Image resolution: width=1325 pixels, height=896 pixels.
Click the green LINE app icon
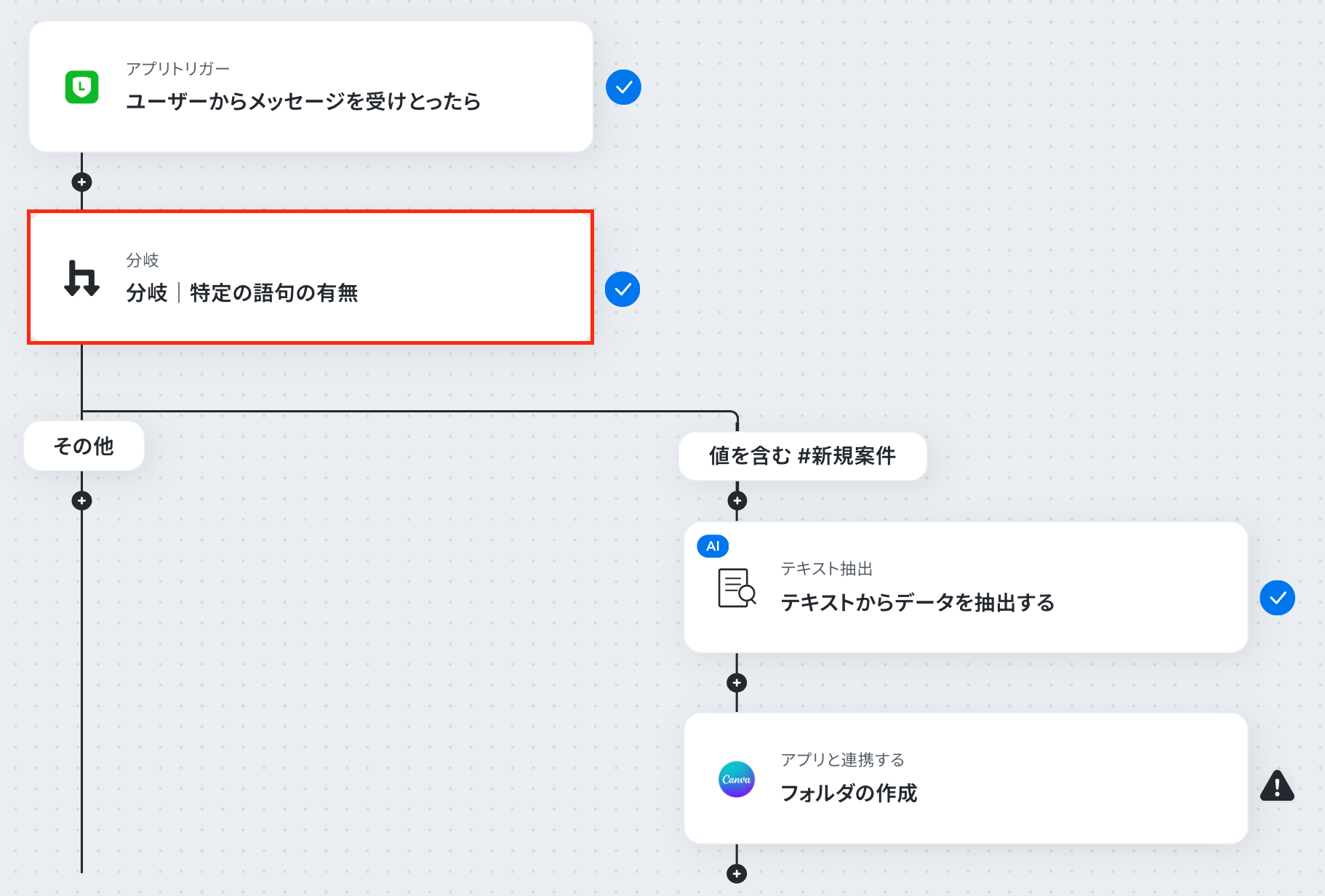tap(81, 87)
